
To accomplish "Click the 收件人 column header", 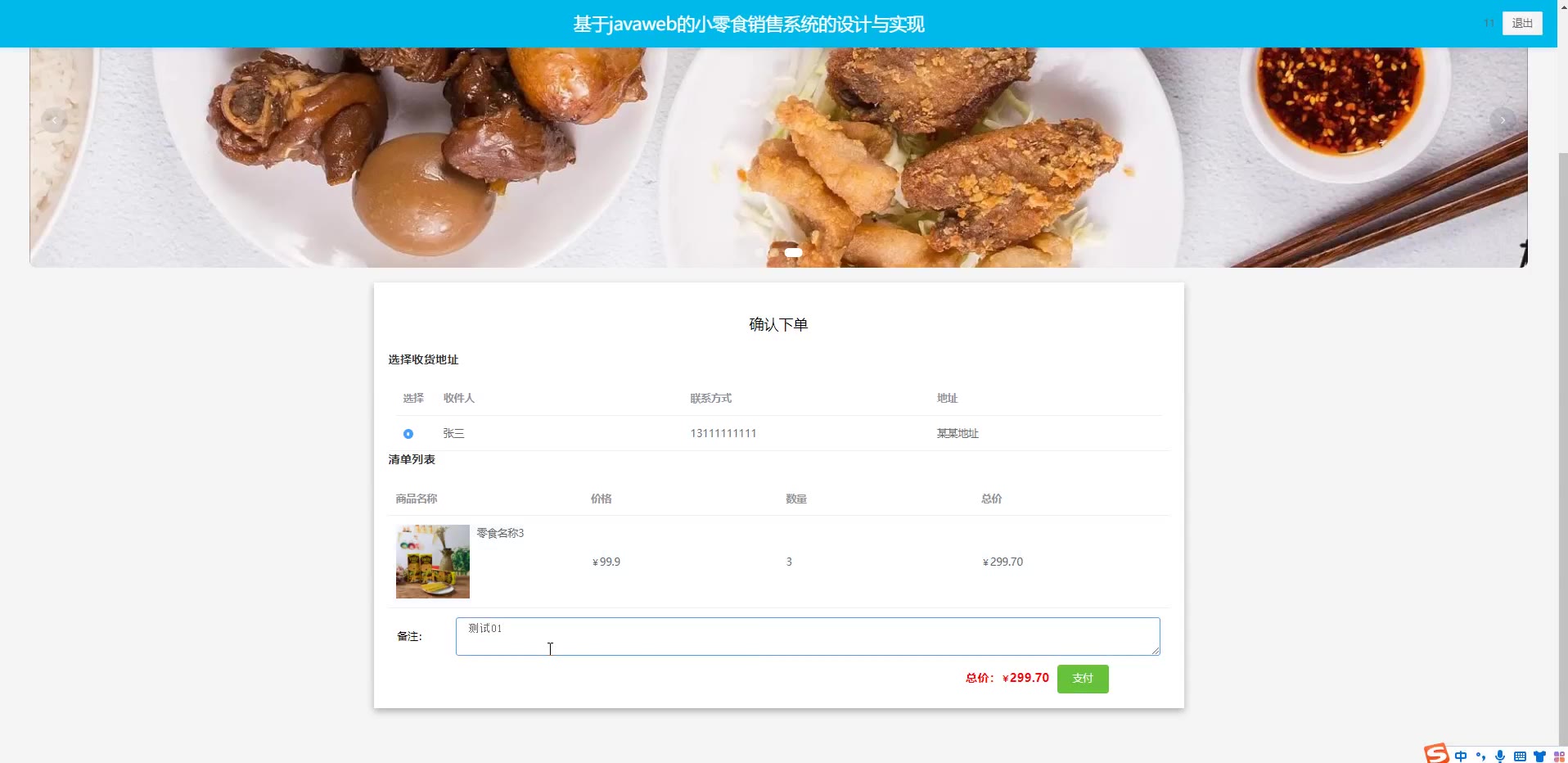I will tap(458, 398).
